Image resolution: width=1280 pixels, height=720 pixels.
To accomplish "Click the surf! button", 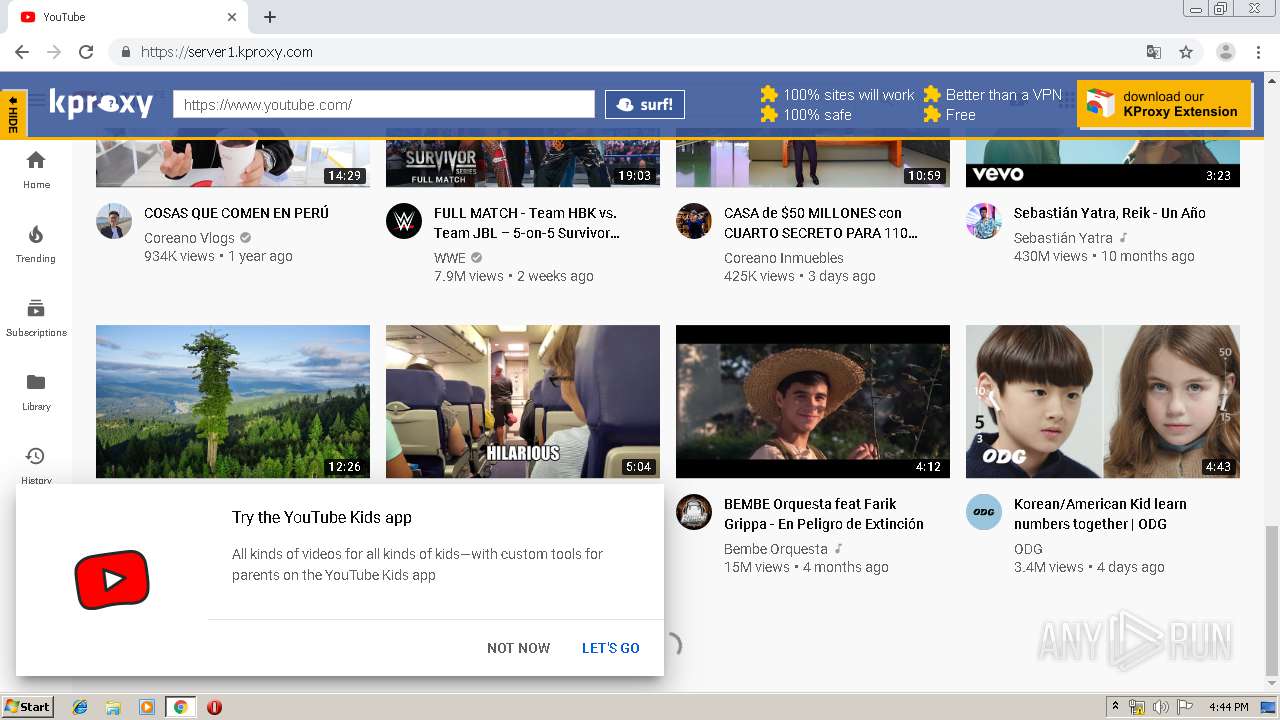I will (x=645, y=104).
